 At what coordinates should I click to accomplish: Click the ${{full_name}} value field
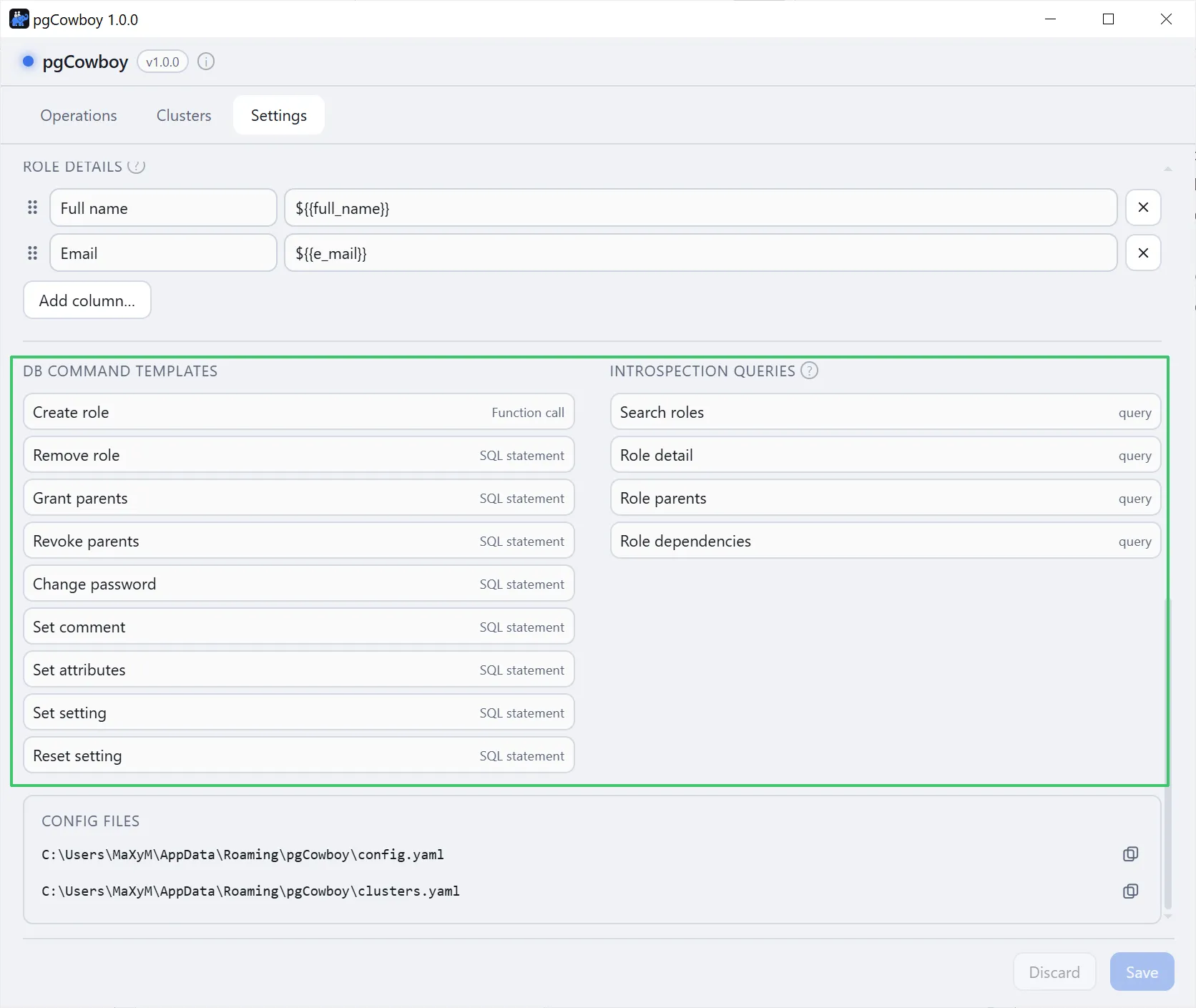[x=700, y=207]
